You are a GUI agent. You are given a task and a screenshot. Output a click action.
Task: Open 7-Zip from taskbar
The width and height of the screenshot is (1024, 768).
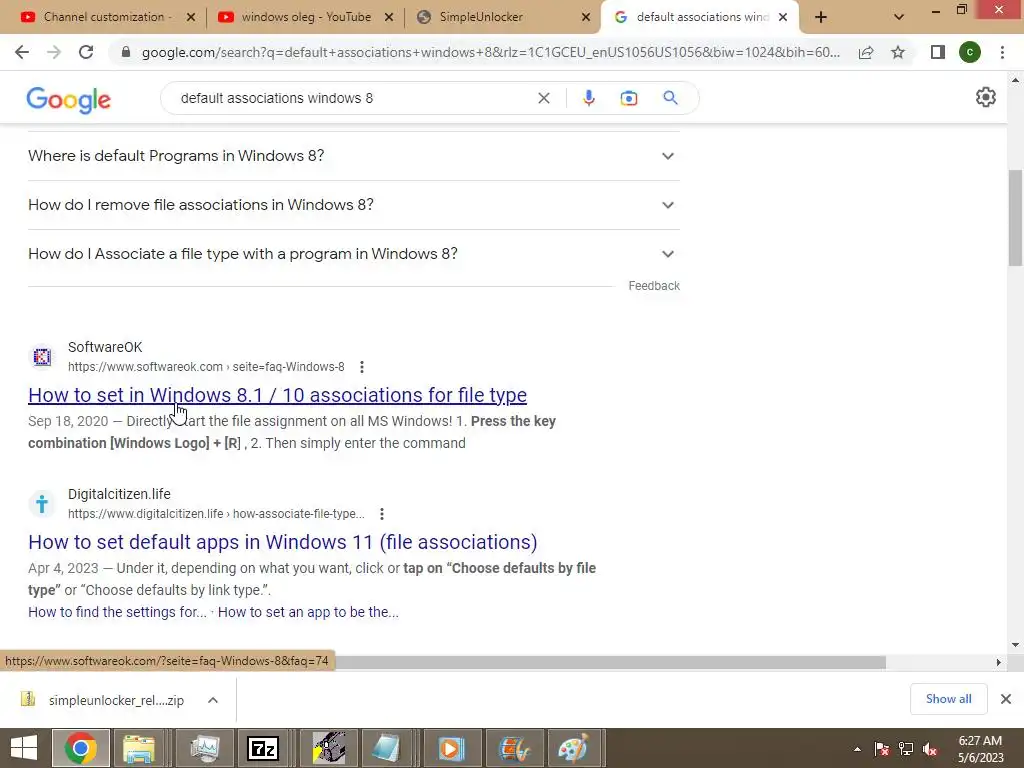click(x=263, y=748)
